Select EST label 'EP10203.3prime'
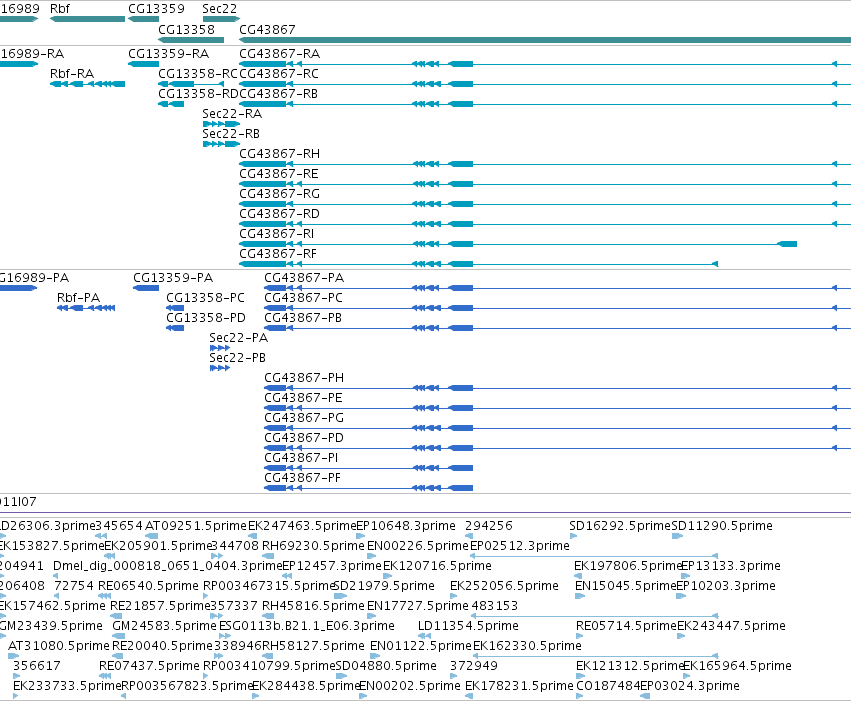This screenshot has height=701, width=851. pyautogui.click(x=726, y=586)
